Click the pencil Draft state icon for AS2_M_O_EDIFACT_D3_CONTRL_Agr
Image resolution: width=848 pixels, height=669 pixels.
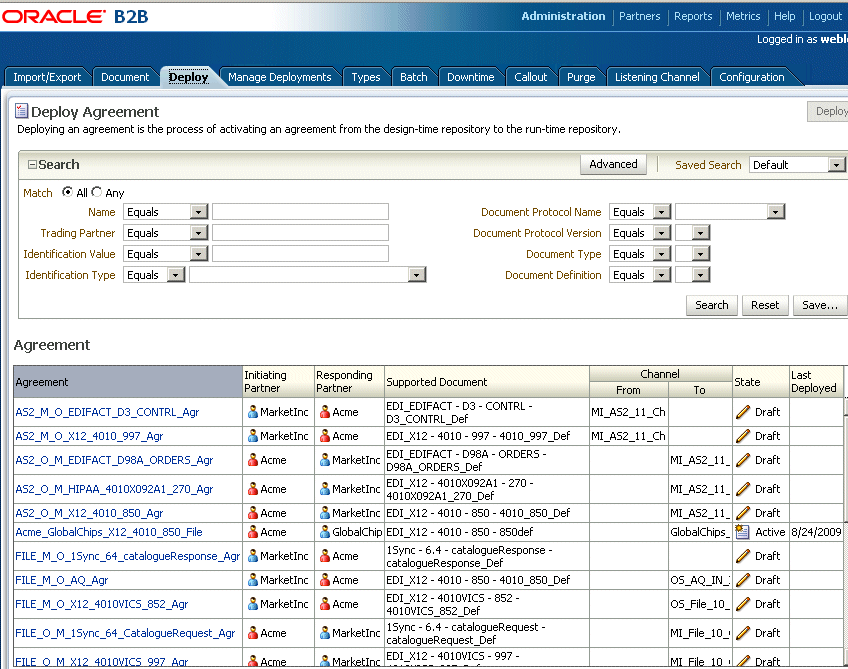(741, 412)
